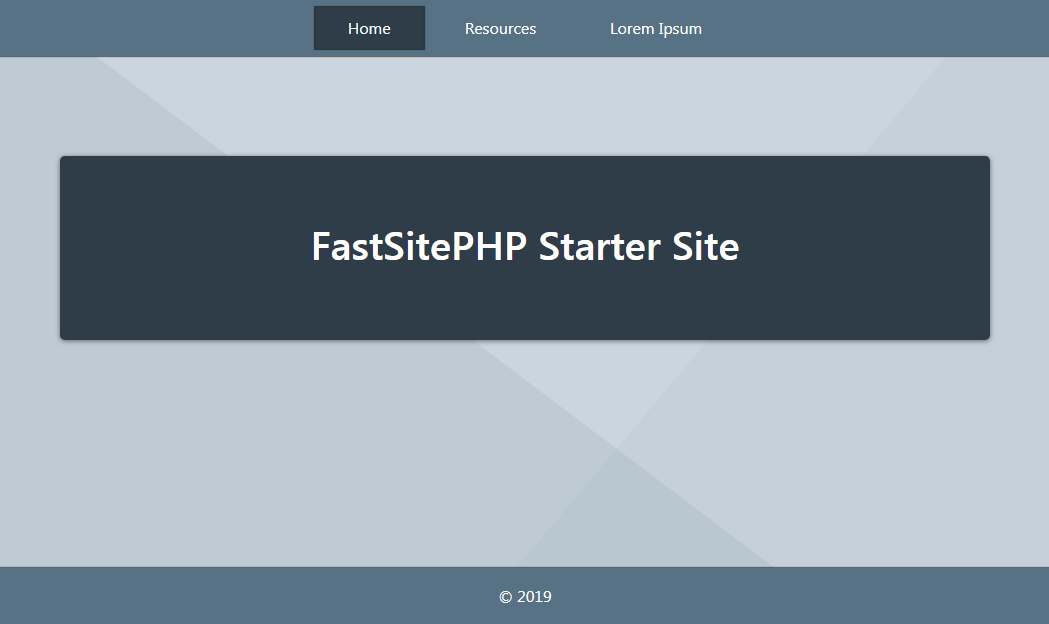Open the Lorem Ipsum page
Screen dimensions: 1049x624
tap(656, 29)
